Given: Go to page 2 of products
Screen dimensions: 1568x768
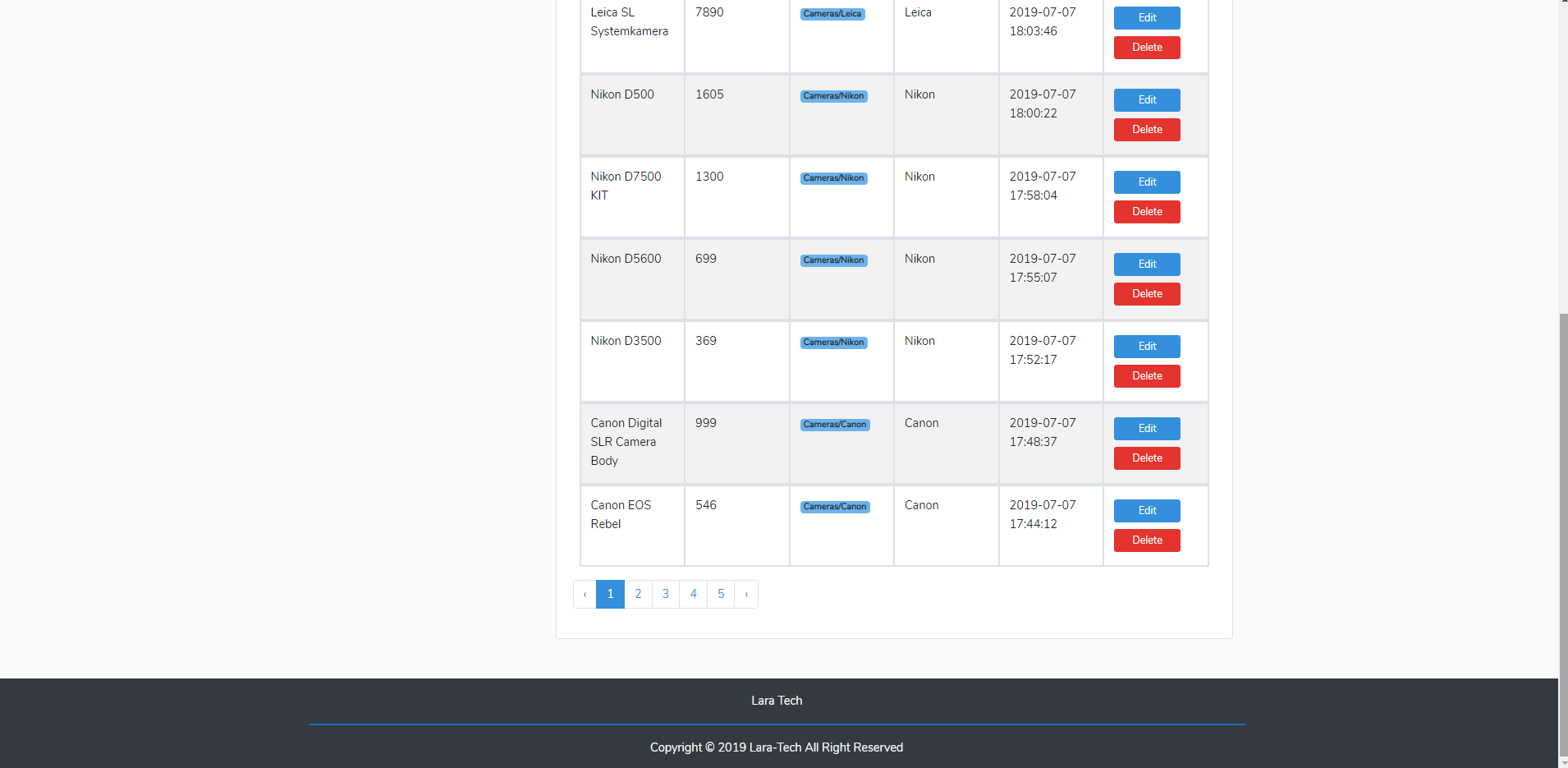Looking at the screenshot, I should point(638,594).
